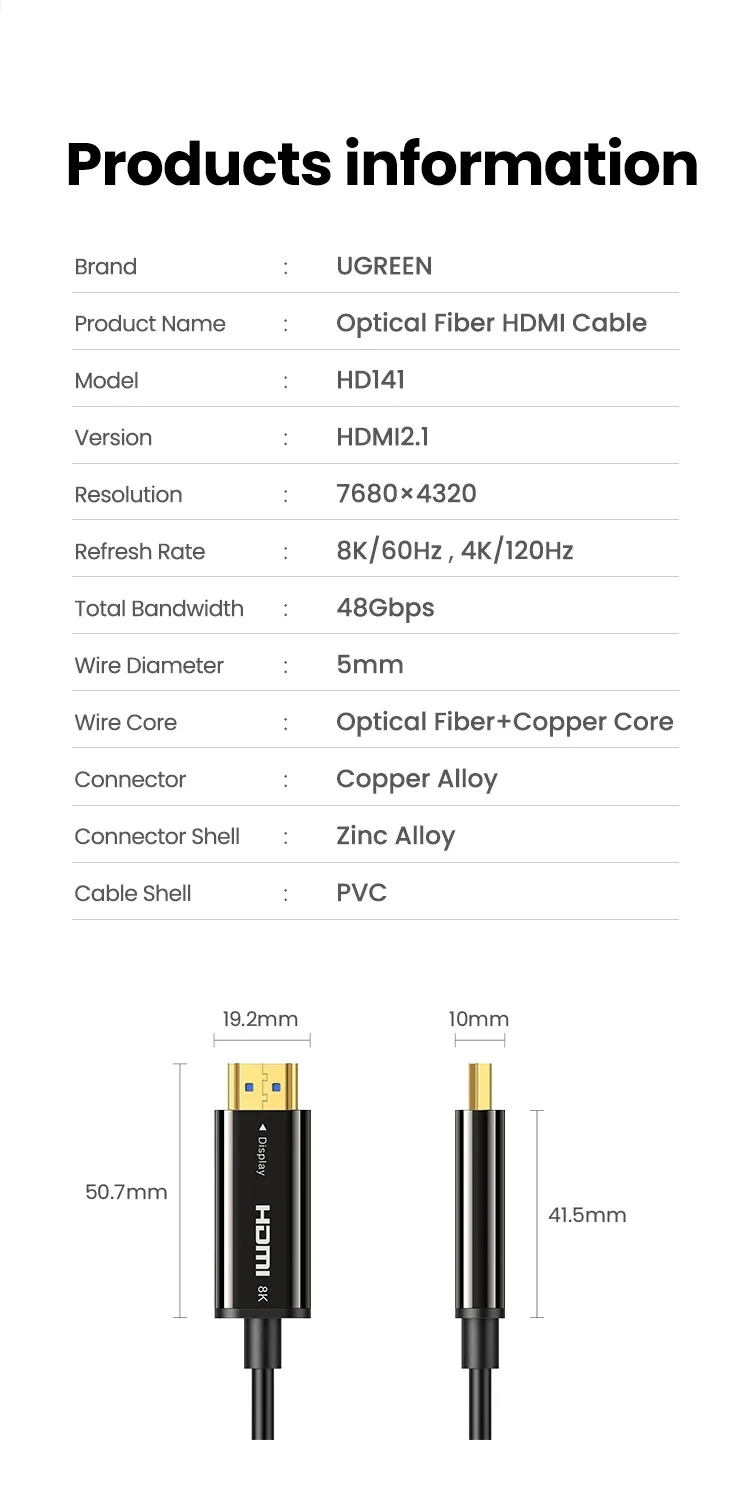
Task: Click the gold plug tip of the front-view connector
Action: pos(262,1085)
